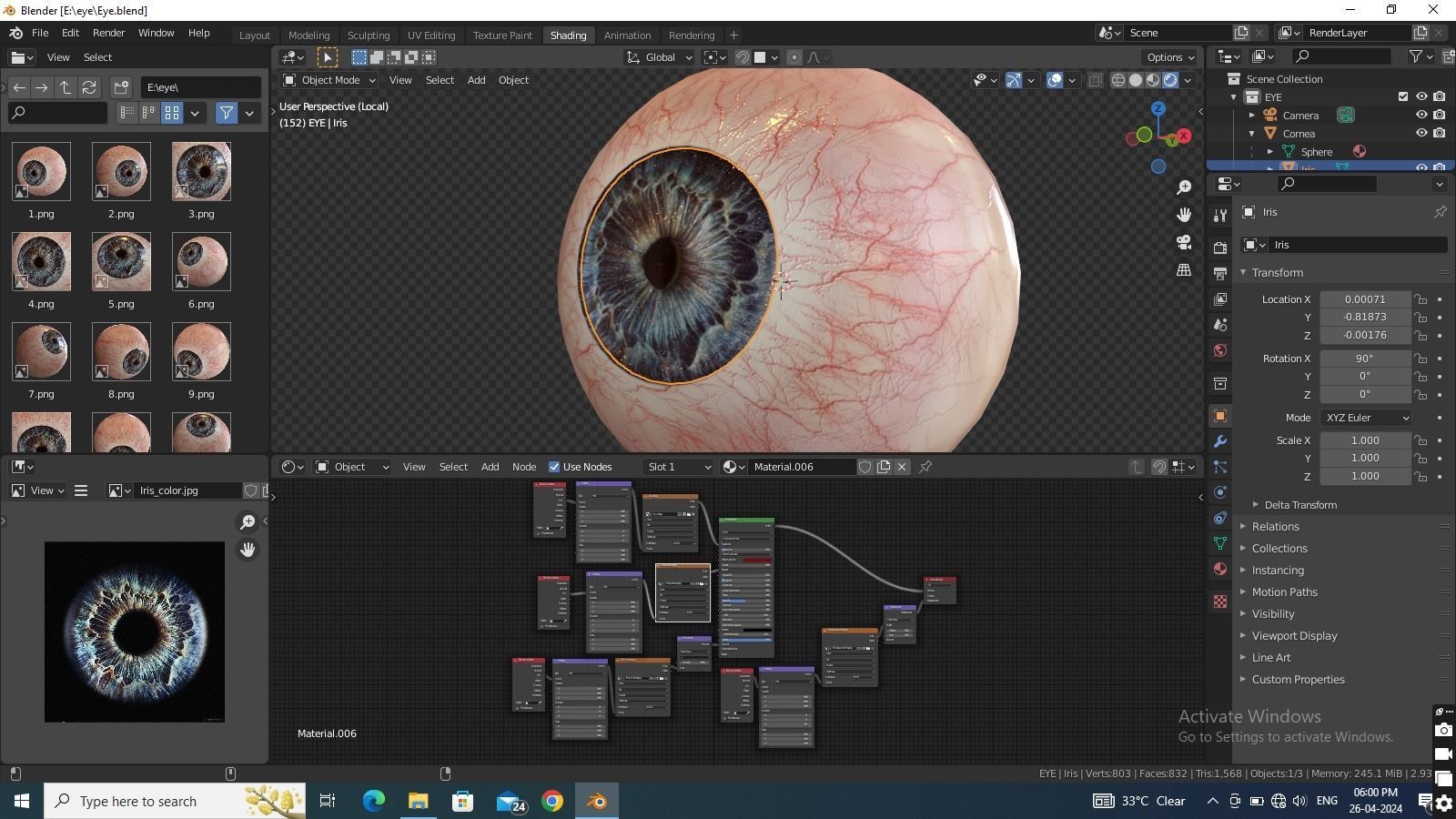The height and width of the screenshot is (819, 1456).
Task: Open node editor Add menu
Action: (x=490, y=467)
